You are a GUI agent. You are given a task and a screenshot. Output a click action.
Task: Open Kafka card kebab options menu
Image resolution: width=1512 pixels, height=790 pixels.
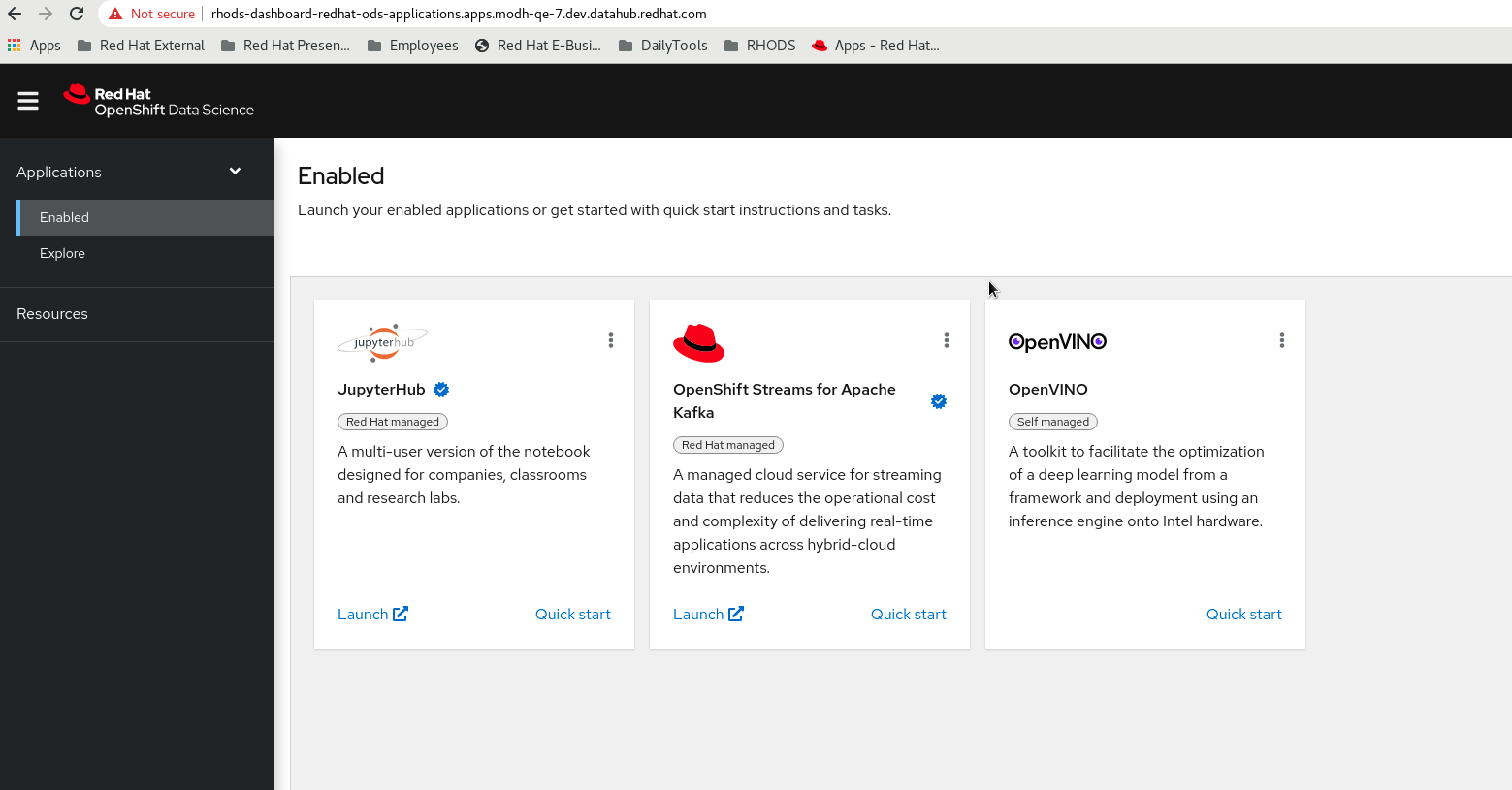(x=947, y=340)
